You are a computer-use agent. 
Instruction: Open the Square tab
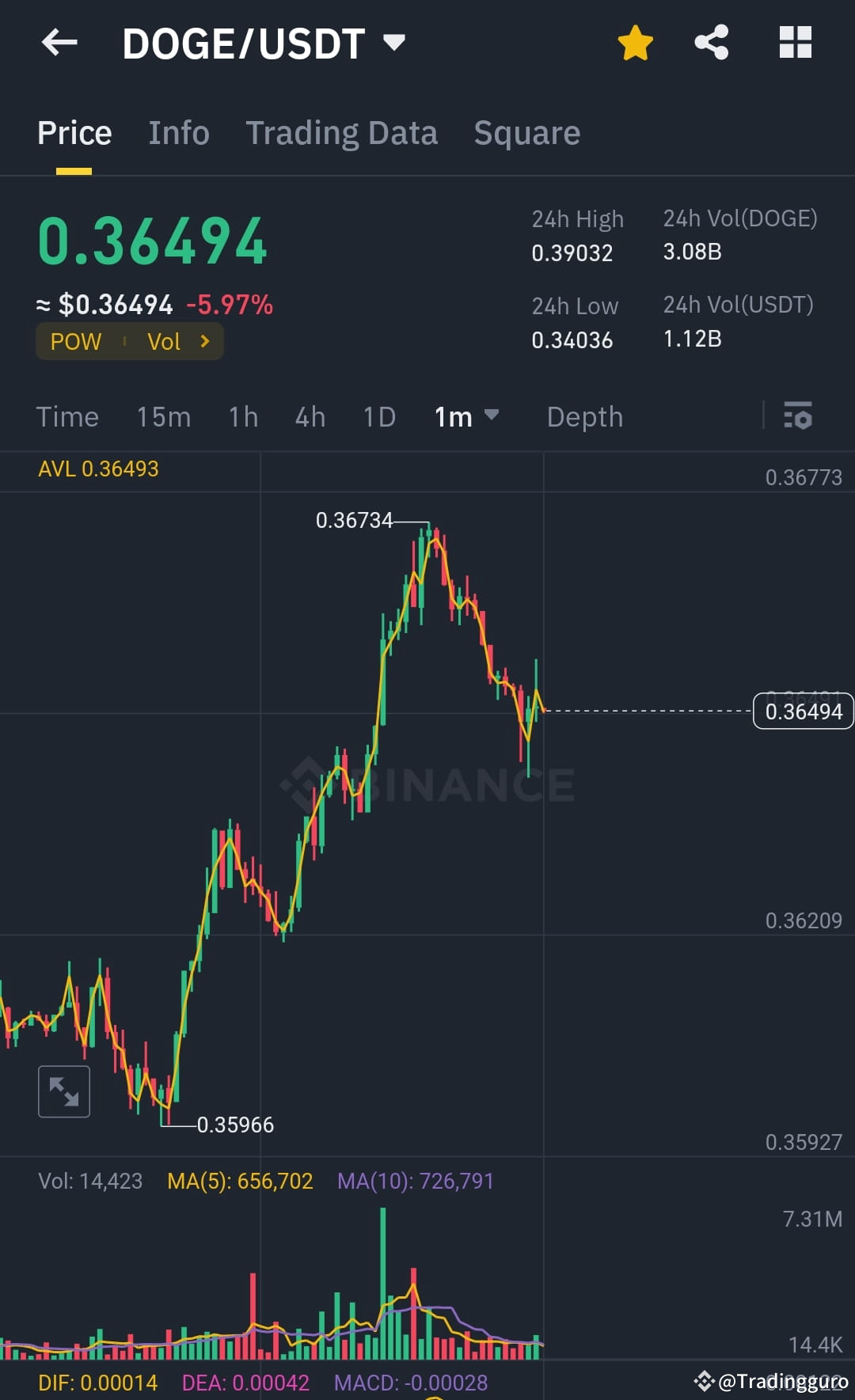pyautogui.click(x=526, y=132)
